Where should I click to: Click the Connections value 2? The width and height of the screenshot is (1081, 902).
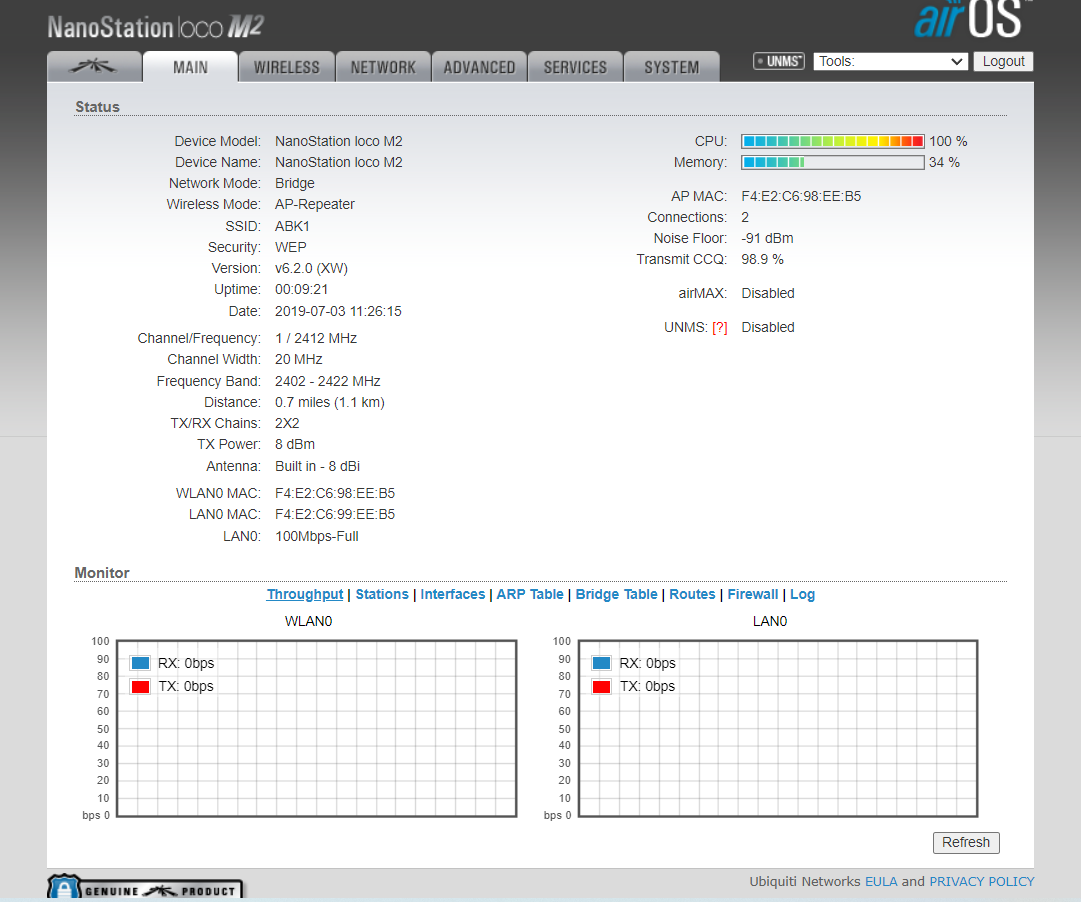pyautogui.click(x=745, y=217)
